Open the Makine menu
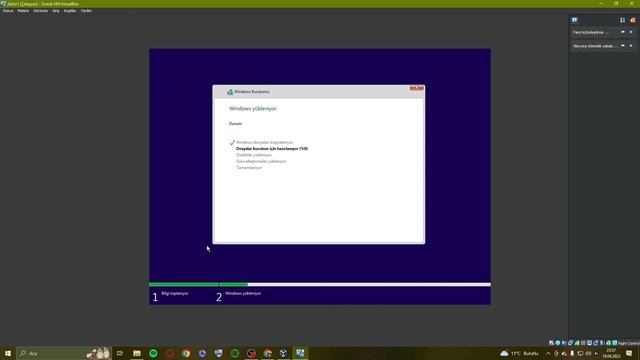This screenshot has width=640, height=360. pos(23,11)
